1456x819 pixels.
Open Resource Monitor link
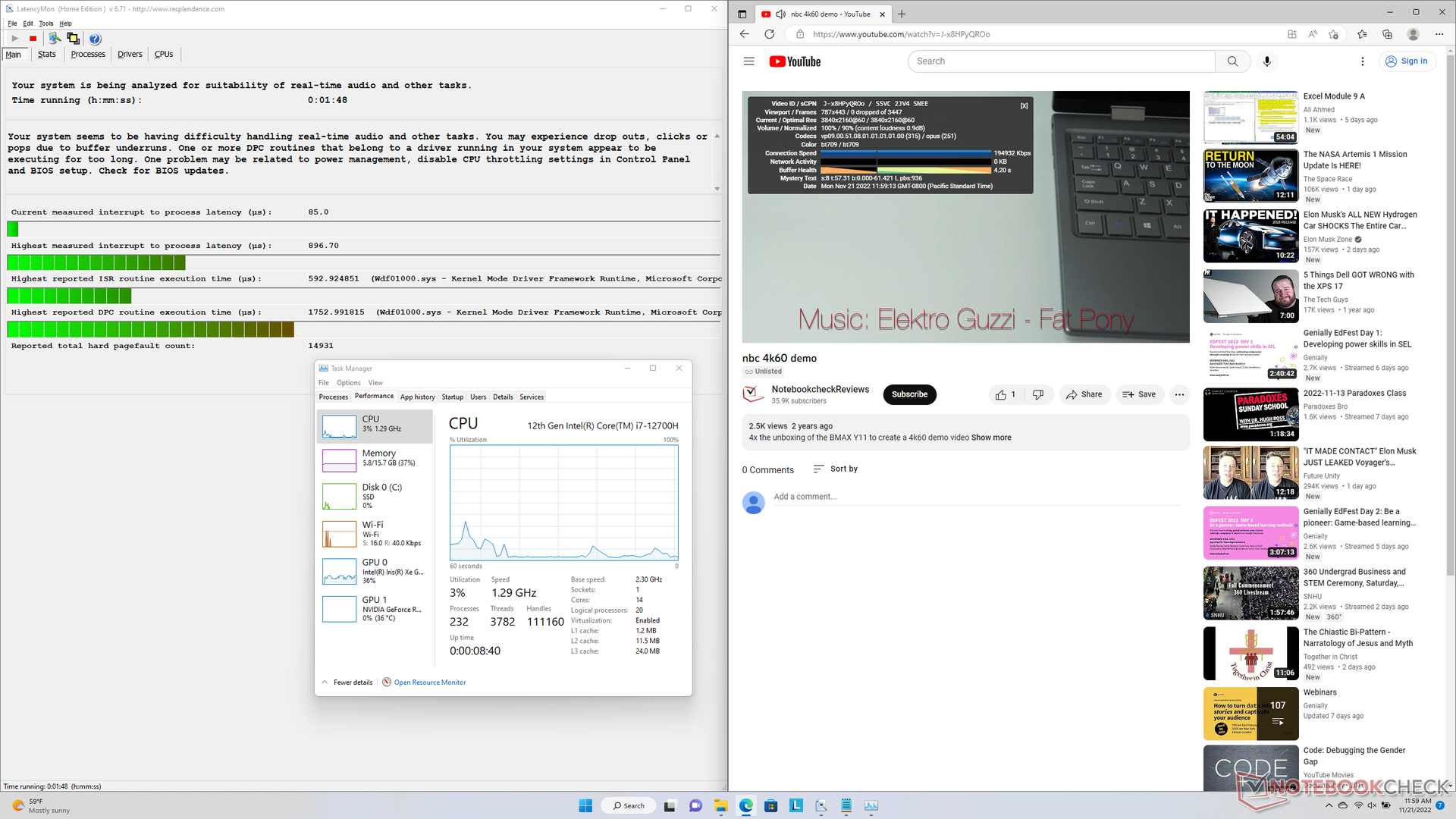429,682
